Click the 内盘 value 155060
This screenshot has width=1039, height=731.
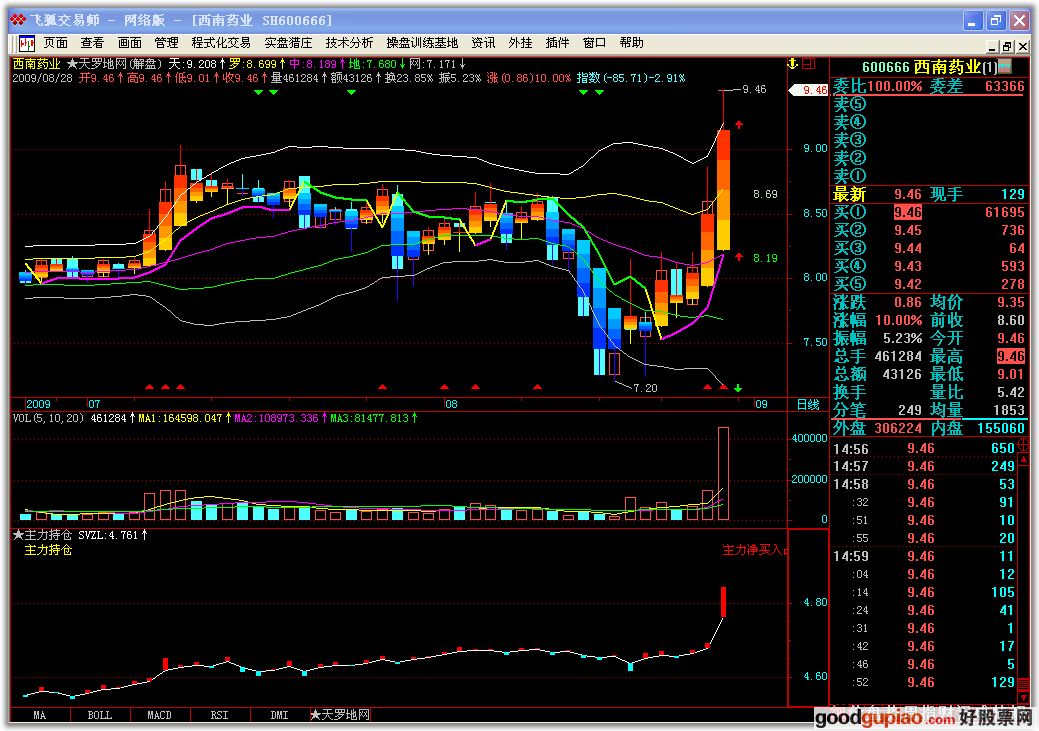pyautogui.click(x=1001, y=428)
